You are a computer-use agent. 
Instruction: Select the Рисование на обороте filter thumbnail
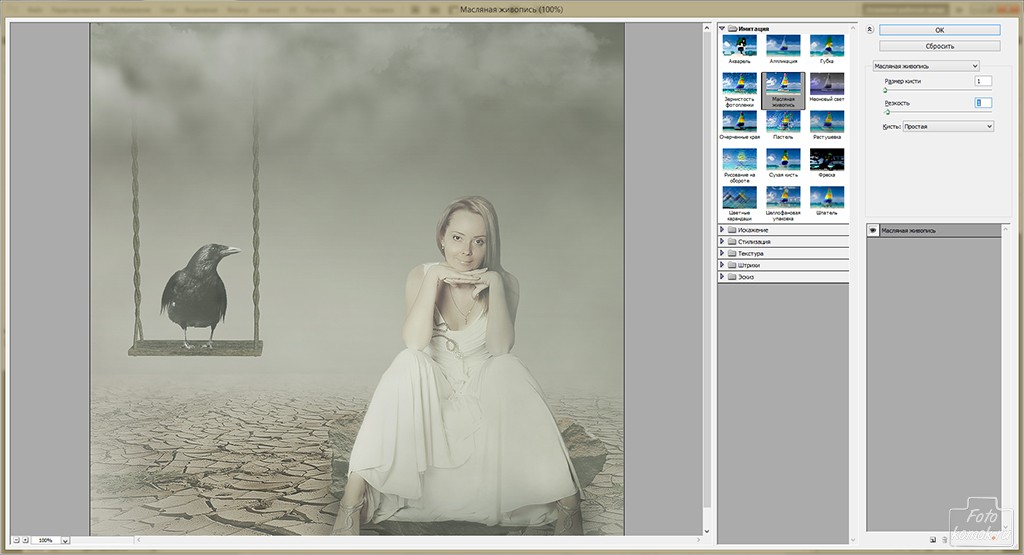pyautogui.click(x=739, y=160)
